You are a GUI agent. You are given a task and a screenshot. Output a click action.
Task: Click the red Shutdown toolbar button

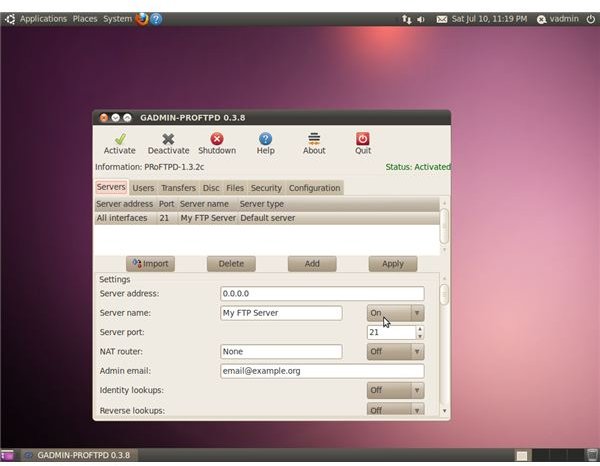pos(217,144)
